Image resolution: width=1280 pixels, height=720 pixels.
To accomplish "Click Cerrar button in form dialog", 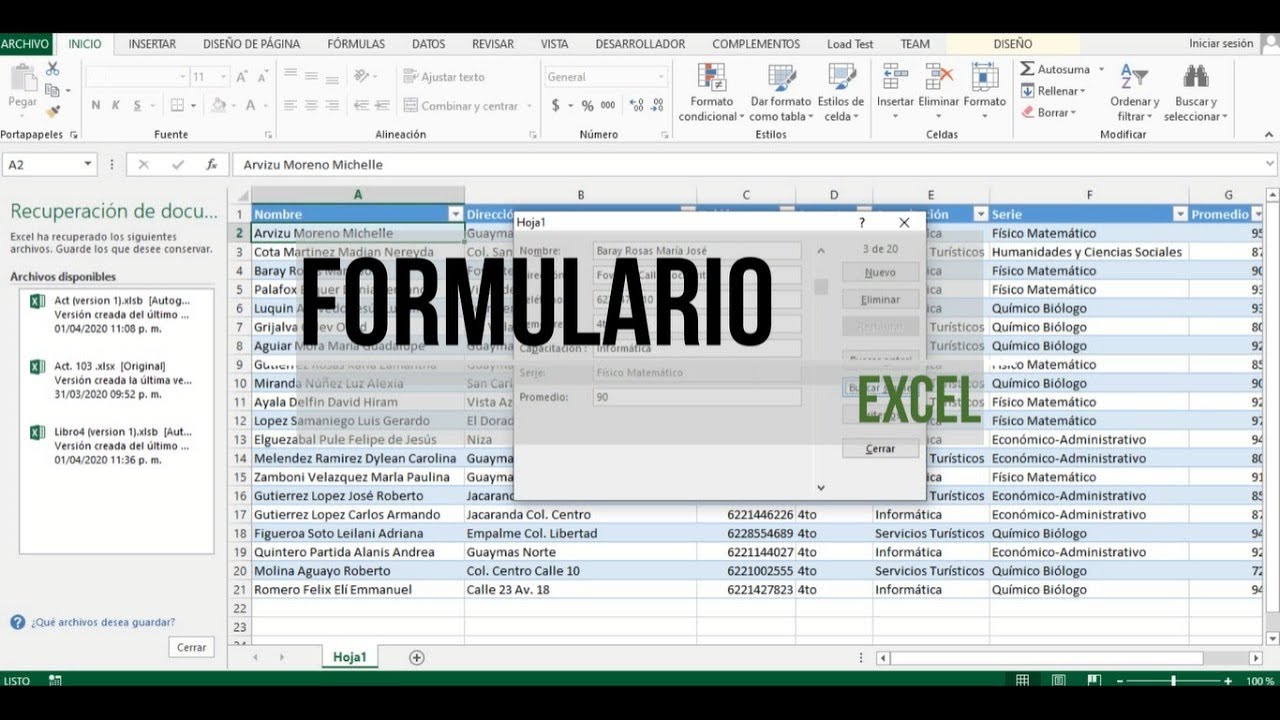I will tap(880, 449).
